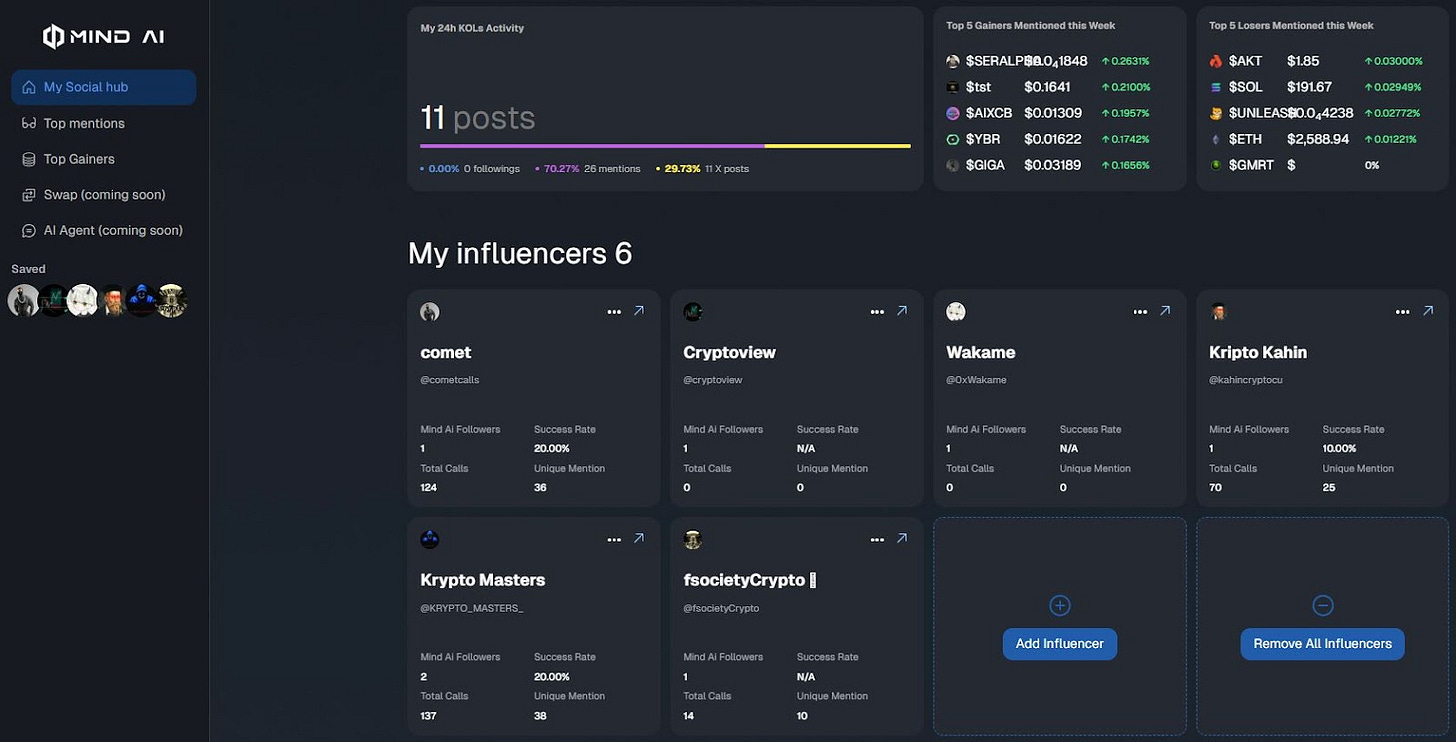The height and width of the screenshot is (742, 1456).
Task: Click Cryptoview card avatar
Action: (693, 312)
